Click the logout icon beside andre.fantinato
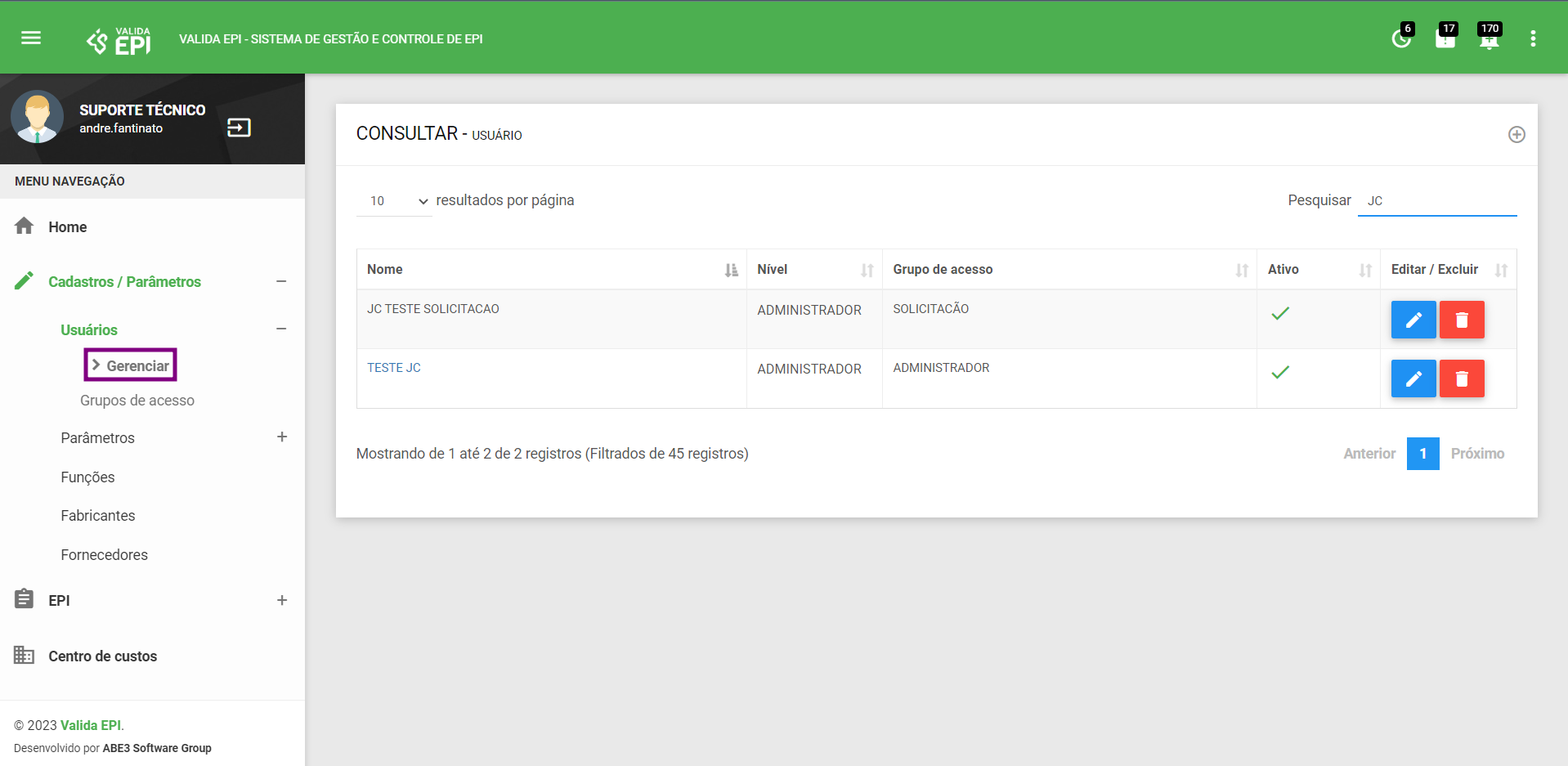This screenshot has height=766, width=1568. 239,128
